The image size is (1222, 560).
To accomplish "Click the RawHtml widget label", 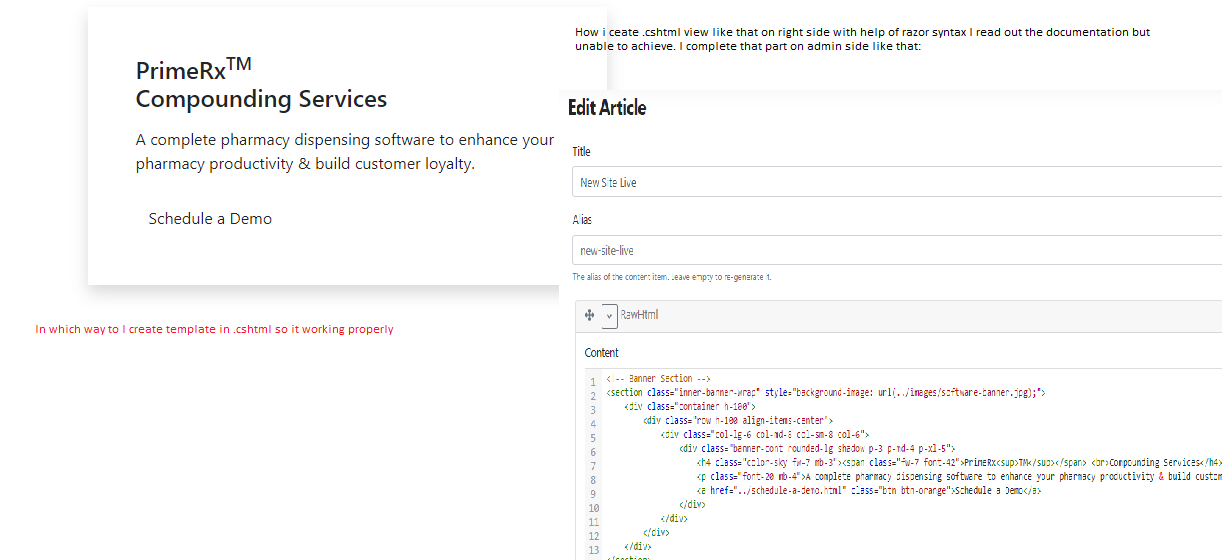I will [x=639, y=315].
